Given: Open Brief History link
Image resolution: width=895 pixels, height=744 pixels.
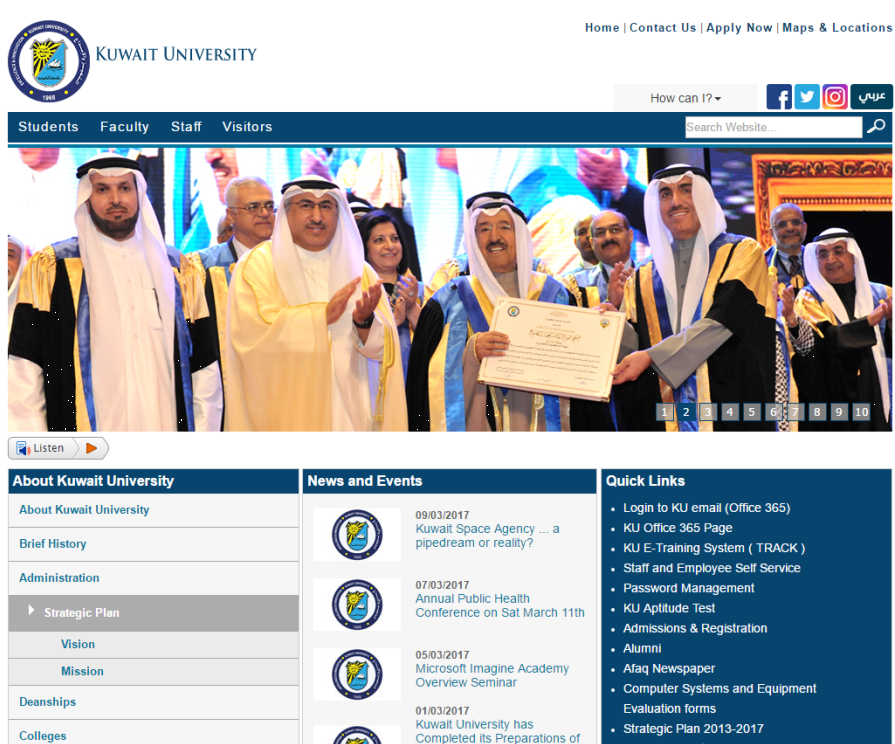Looking at the screenshot, I should pyautogui.click(x=53, y=544).
